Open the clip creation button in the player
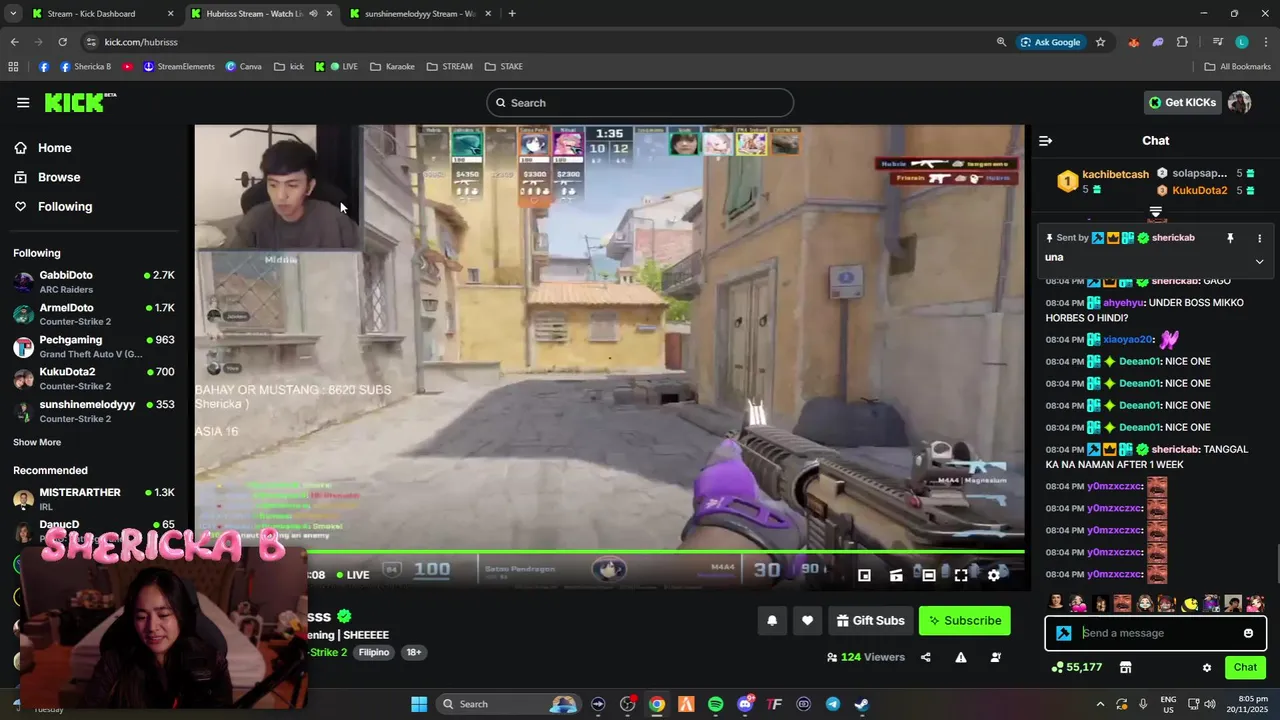 [x=896, y=575]
